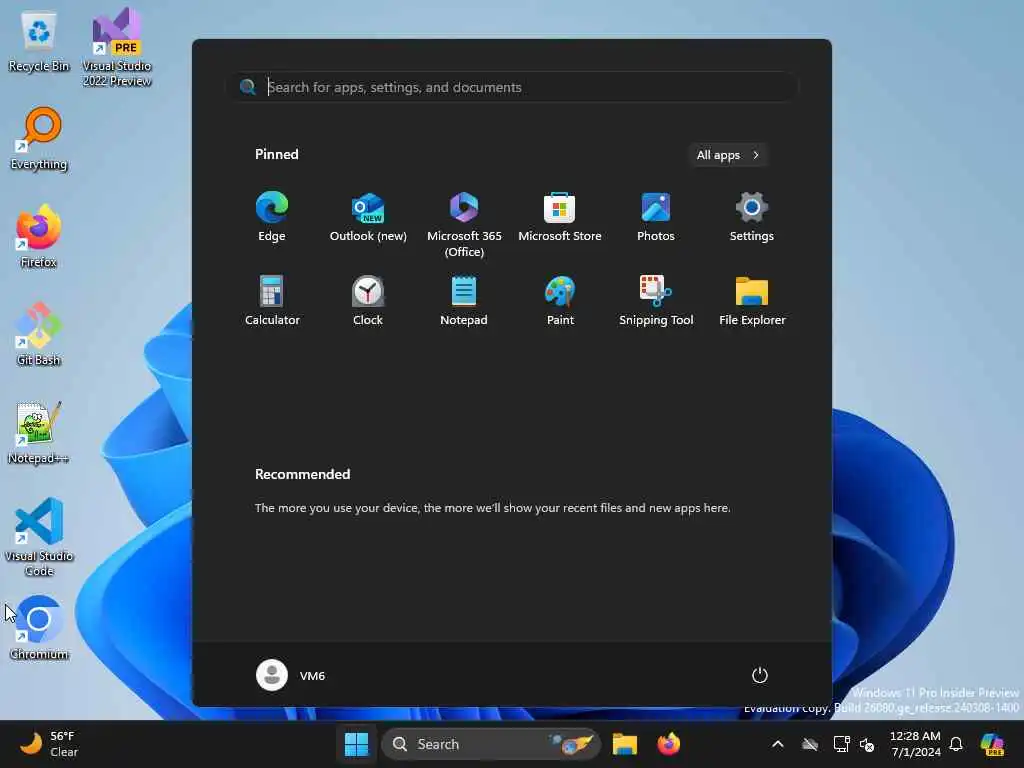1024x768 pixels.
Task: Open the Snipping Tool
Action: [x=656, y=300]
